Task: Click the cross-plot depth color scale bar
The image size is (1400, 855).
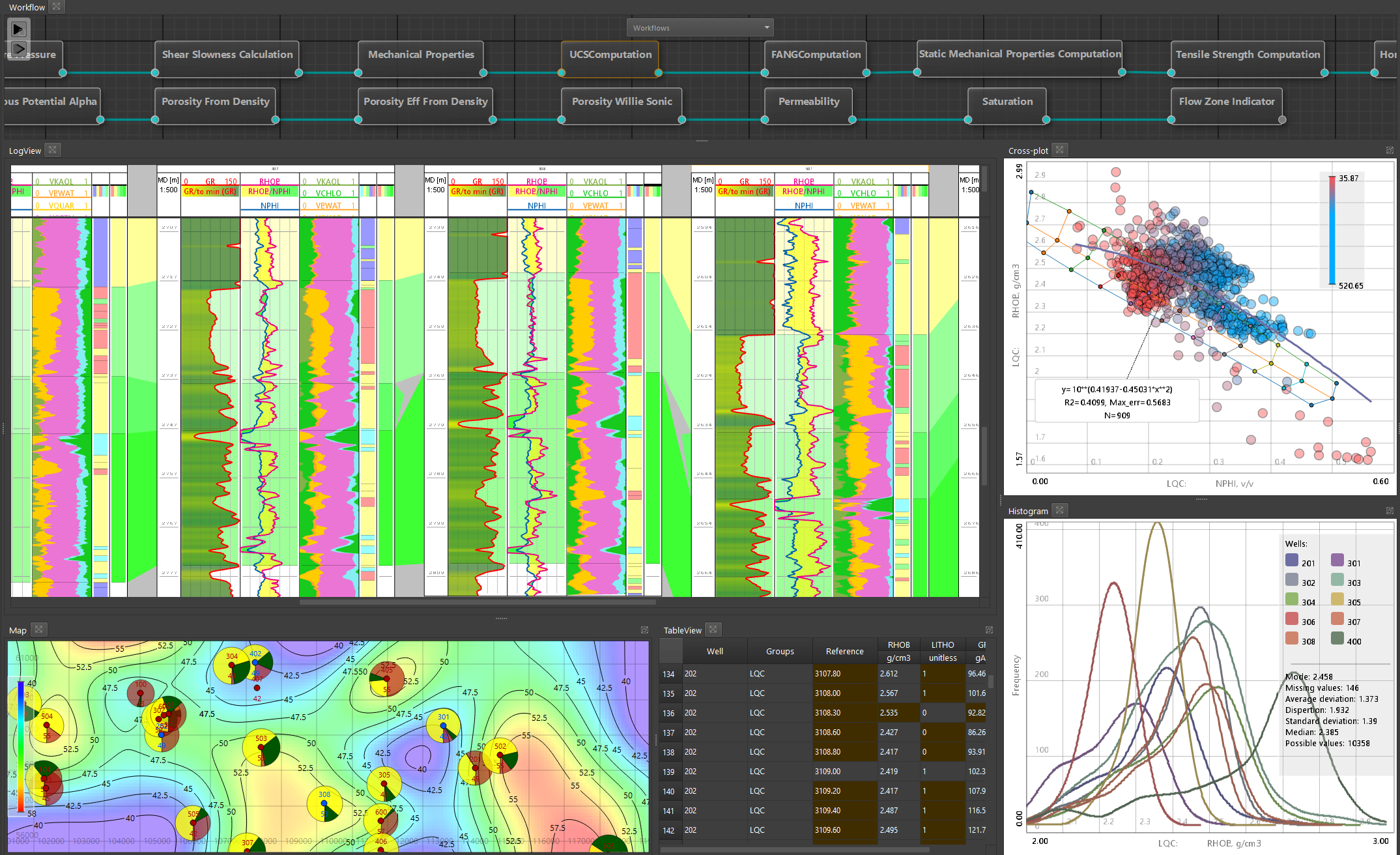Action: pos(1332,231)
